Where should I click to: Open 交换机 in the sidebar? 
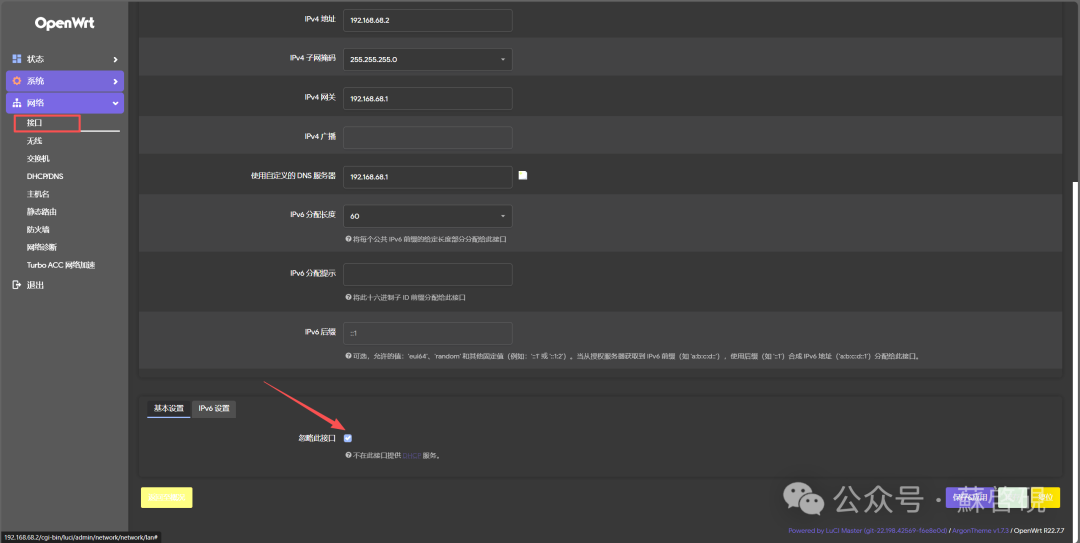pyautogui.click(x=38, y=158)
